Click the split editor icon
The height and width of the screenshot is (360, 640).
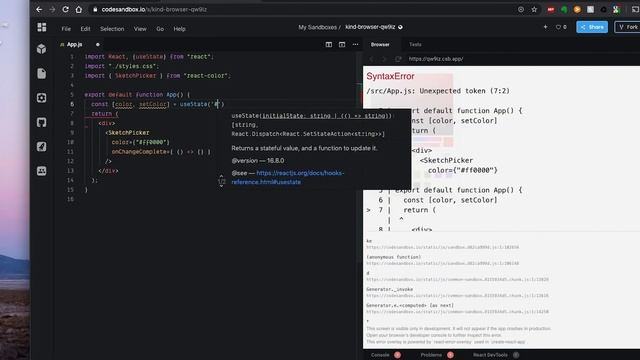click(329, 44)
